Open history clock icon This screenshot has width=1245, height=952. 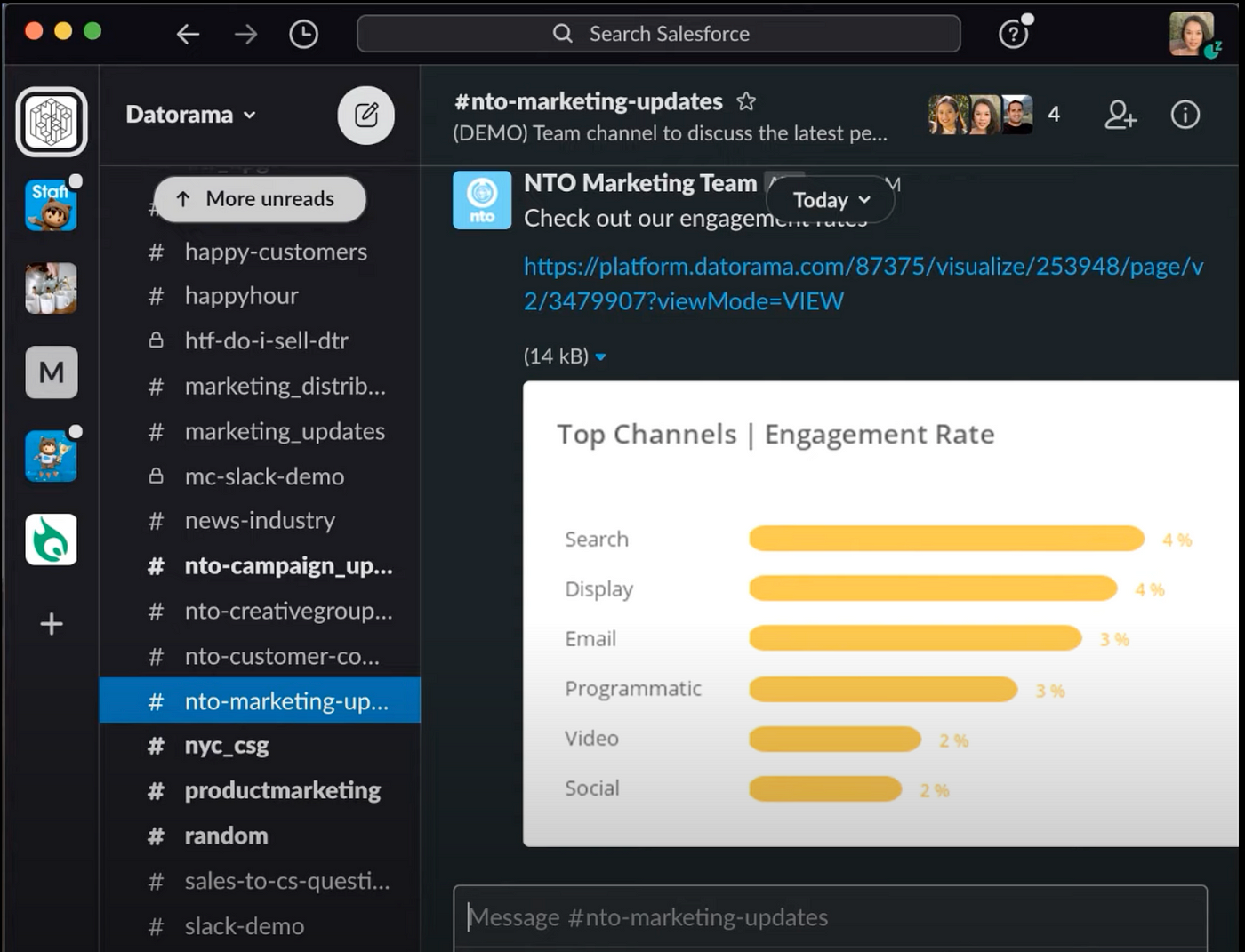303,35
